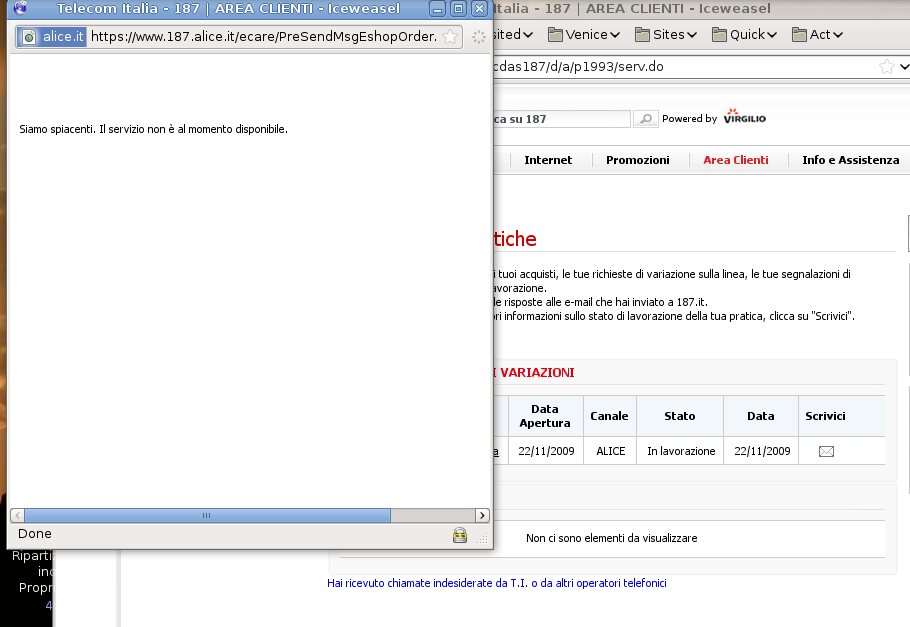910x627 pixels.
Task: Click the Virgilio logo
Action: coord(745,116)
